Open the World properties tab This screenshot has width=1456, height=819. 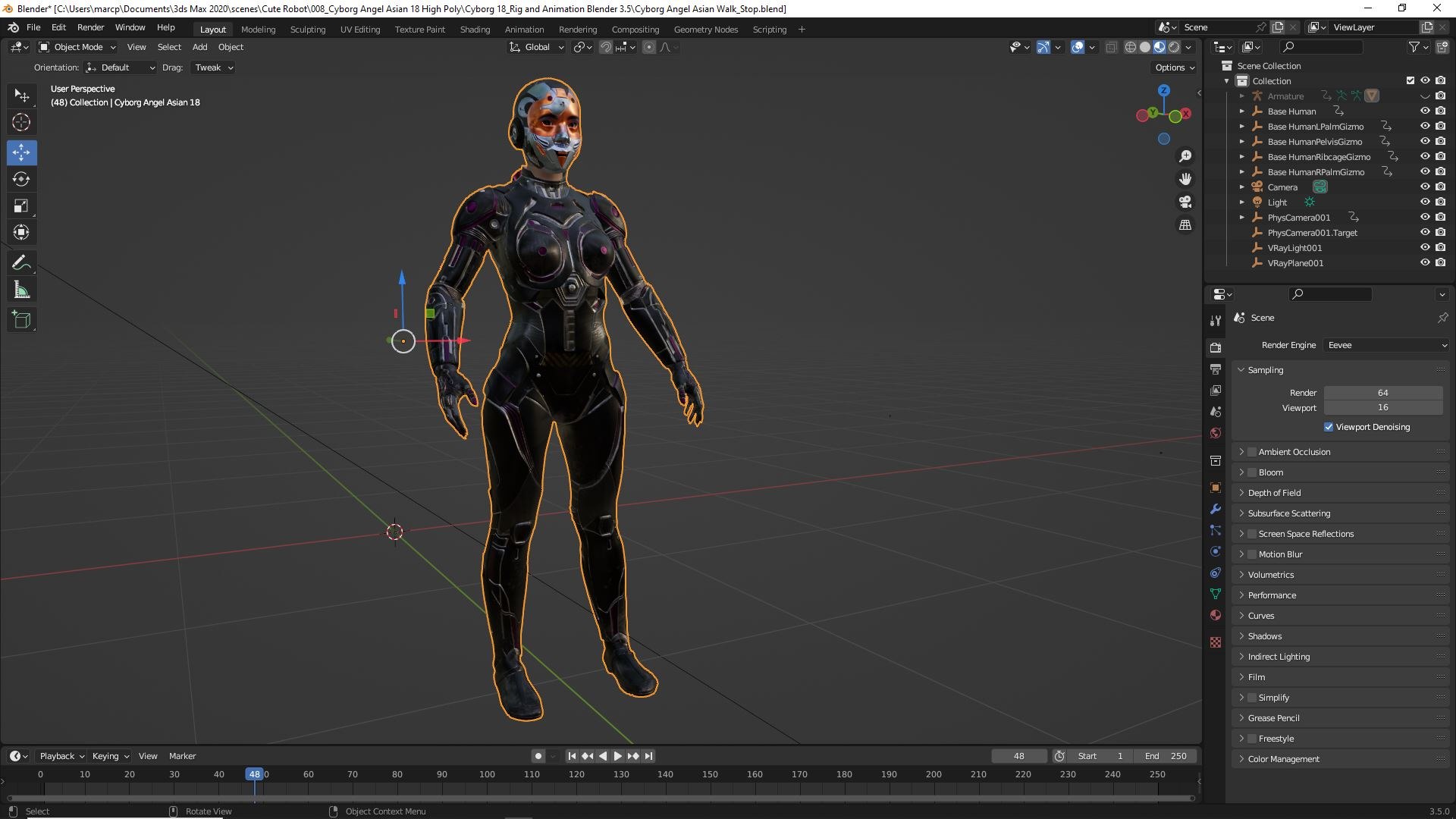click(x=1216, y=433)
